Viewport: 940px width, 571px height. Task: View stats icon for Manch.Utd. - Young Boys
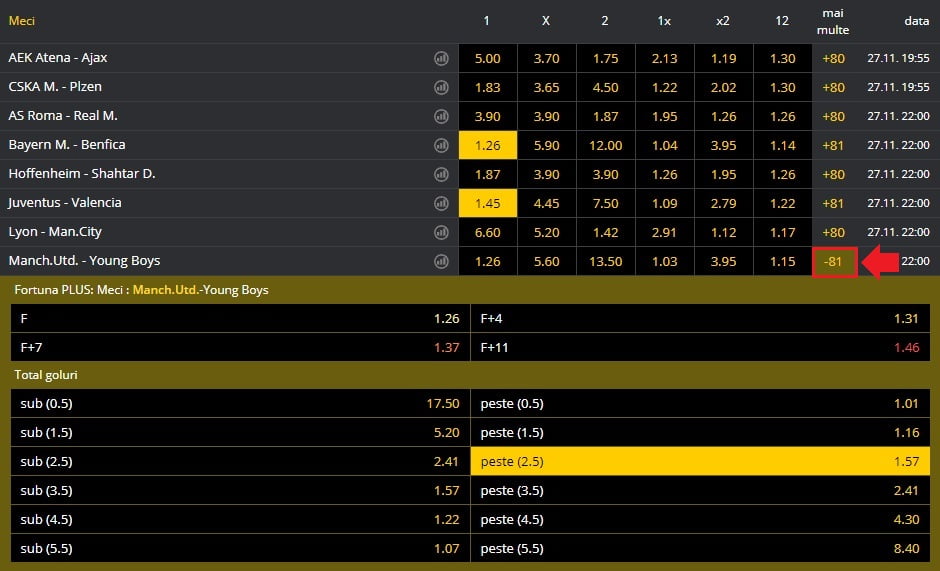click(x=441, y=261)
